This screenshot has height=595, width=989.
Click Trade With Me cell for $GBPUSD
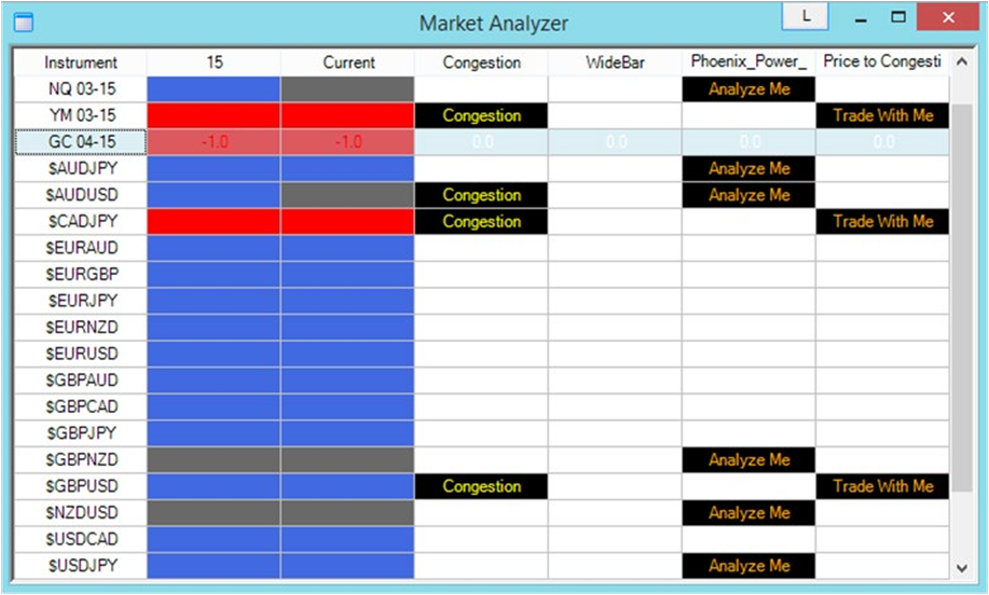882,486
